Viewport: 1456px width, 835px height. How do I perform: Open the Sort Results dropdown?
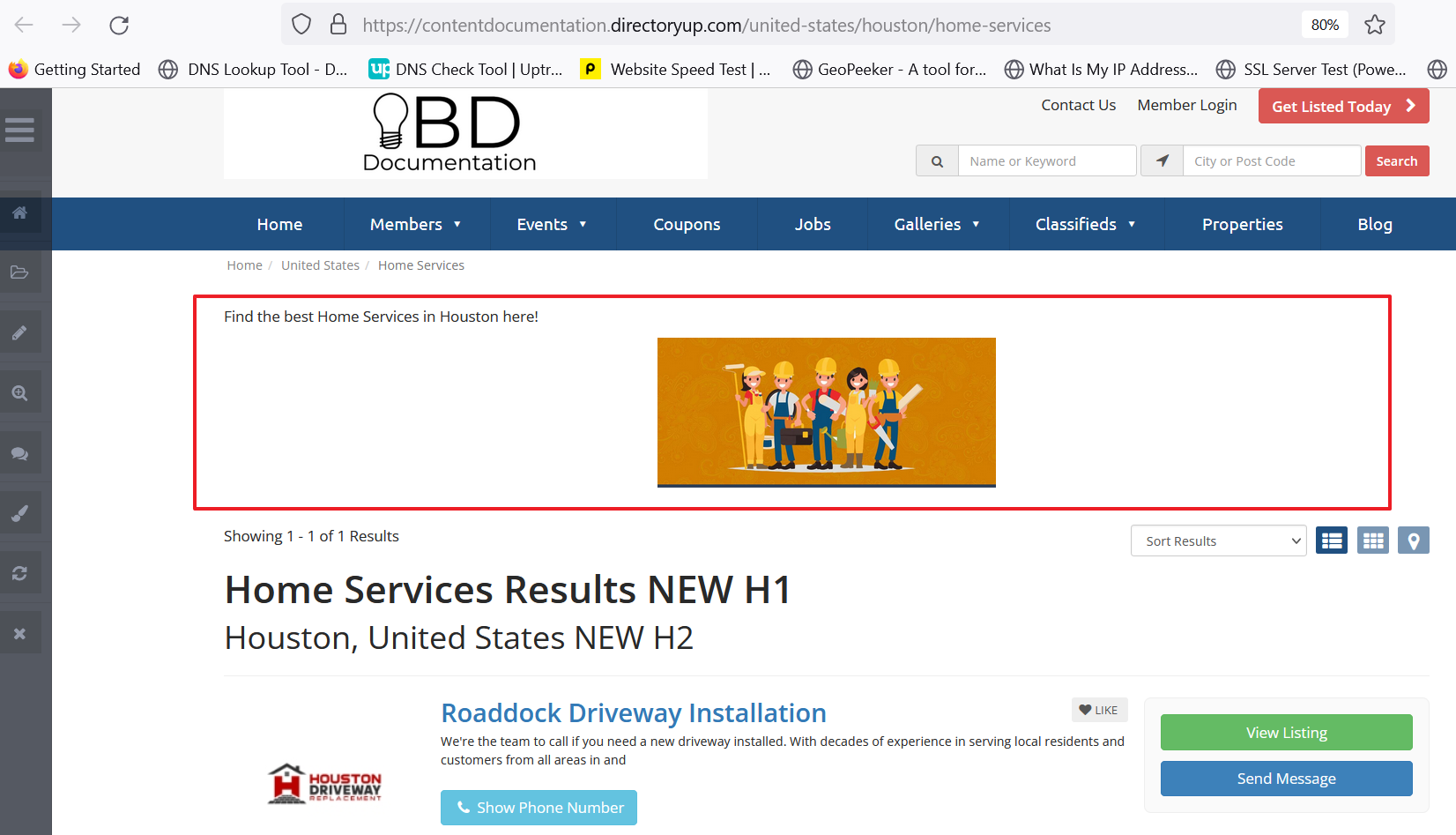click(1218, 541)
